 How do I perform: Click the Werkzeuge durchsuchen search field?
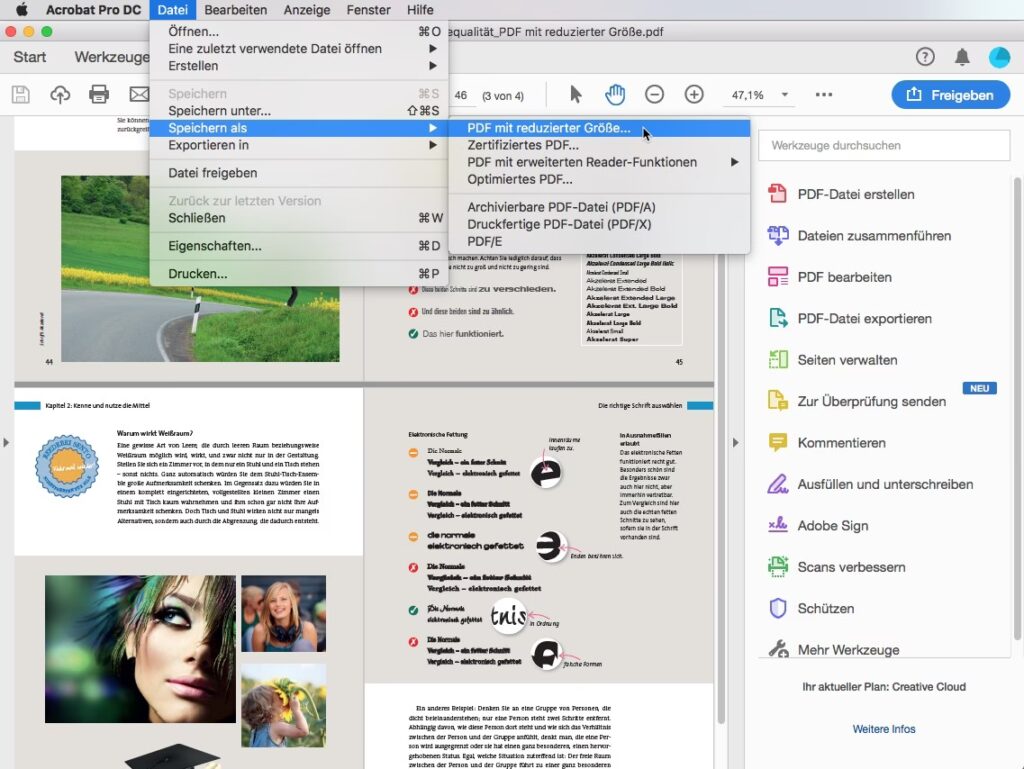point(883,145)
